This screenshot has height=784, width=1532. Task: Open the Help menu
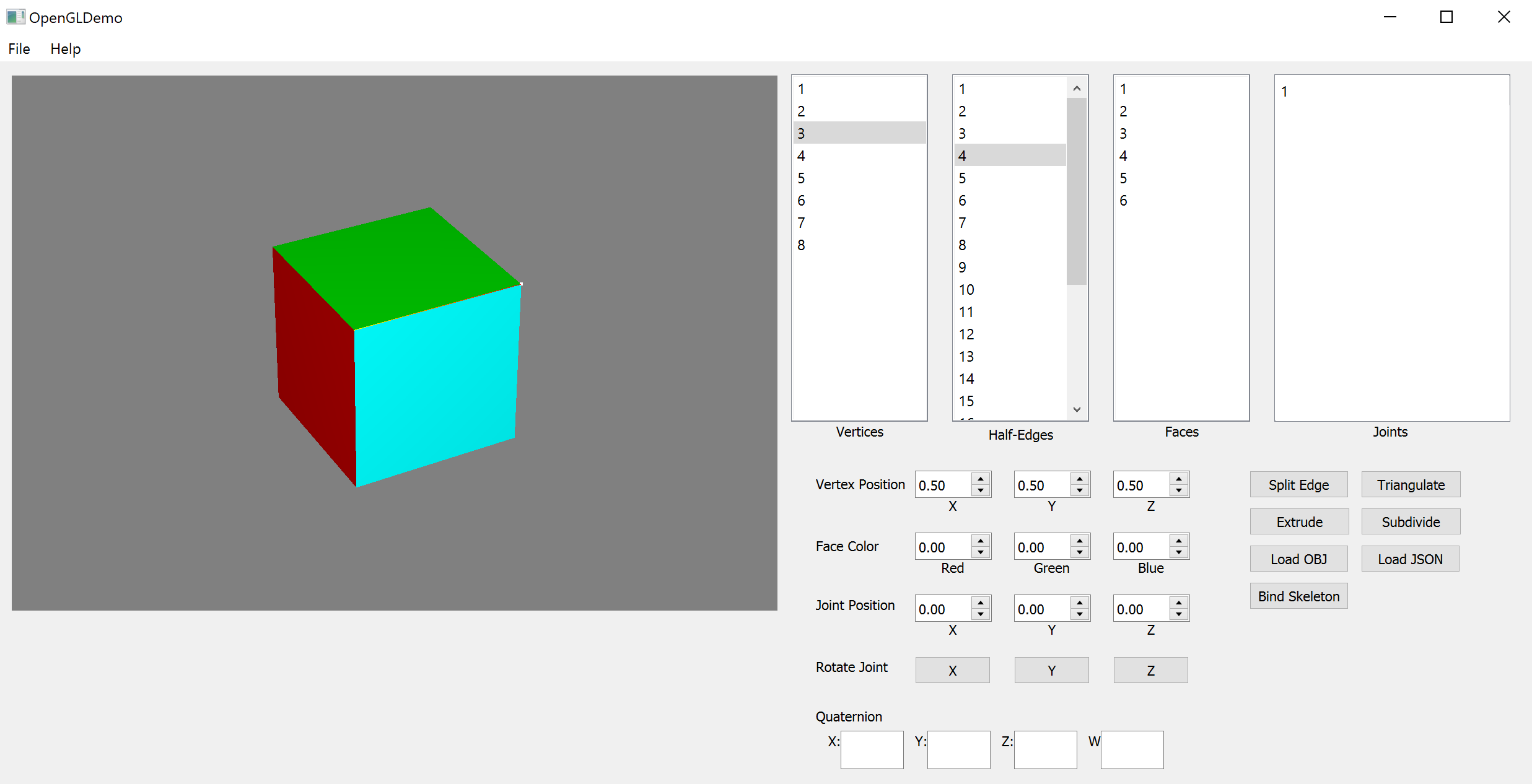point(65,49)
